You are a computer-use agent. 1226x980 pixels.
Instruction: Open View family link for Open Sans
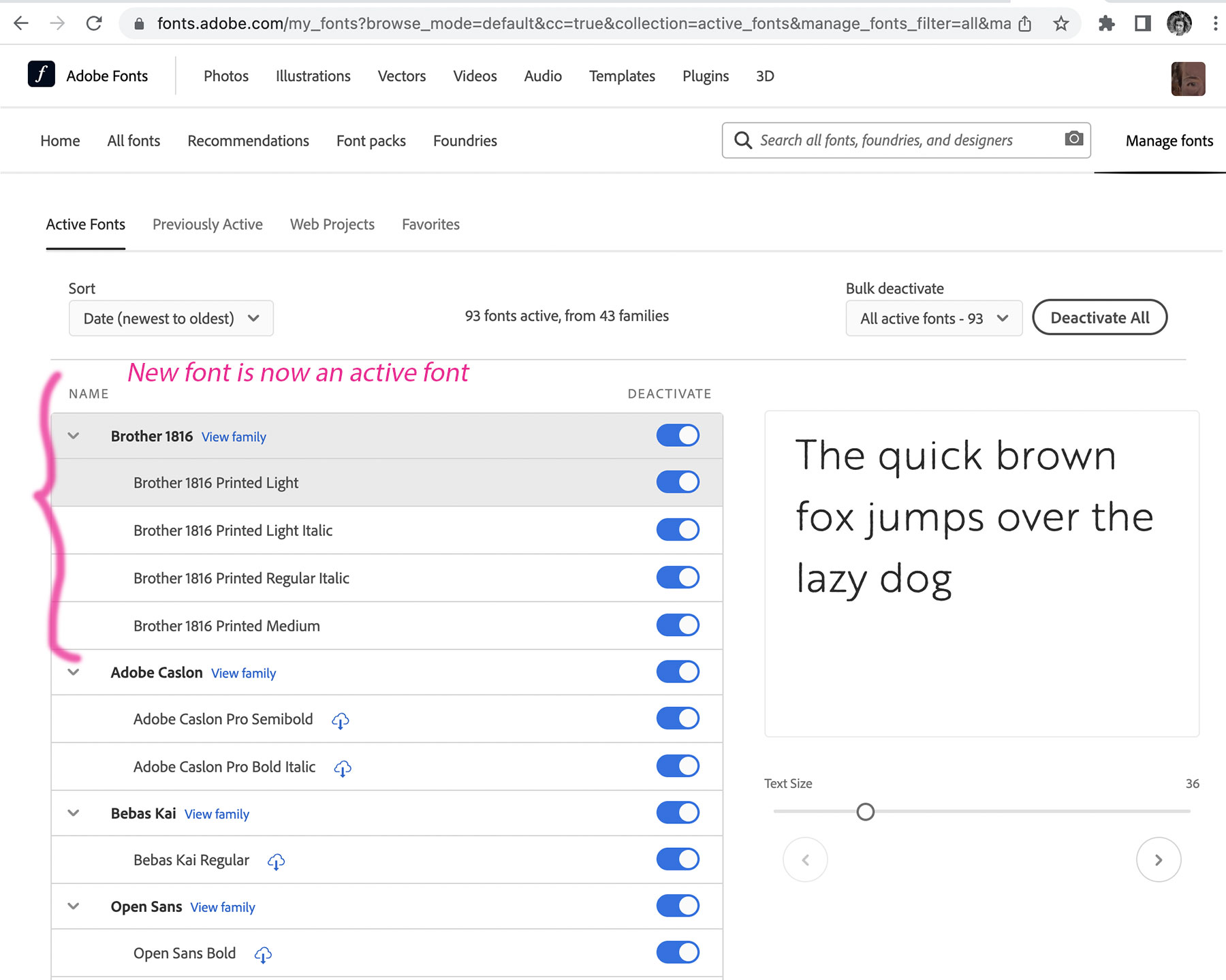pos(223,907)
